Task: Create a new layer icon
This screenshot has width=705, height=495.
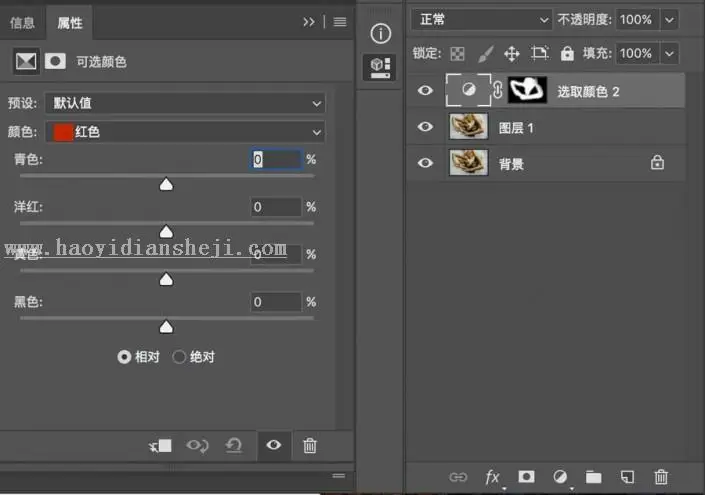Action: (627, 477)
